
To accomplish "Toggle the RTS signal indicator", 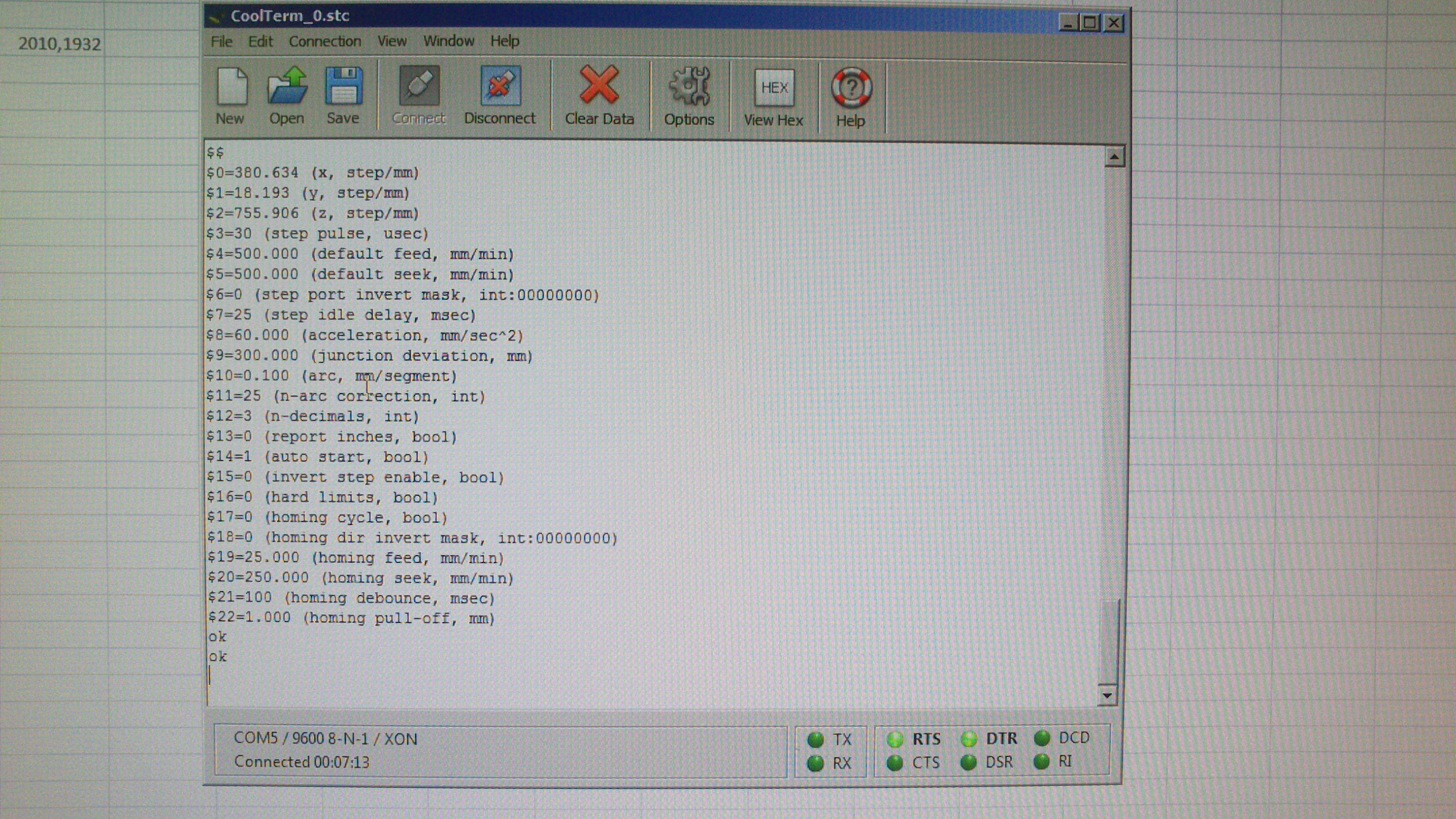I will click(895, 739).
